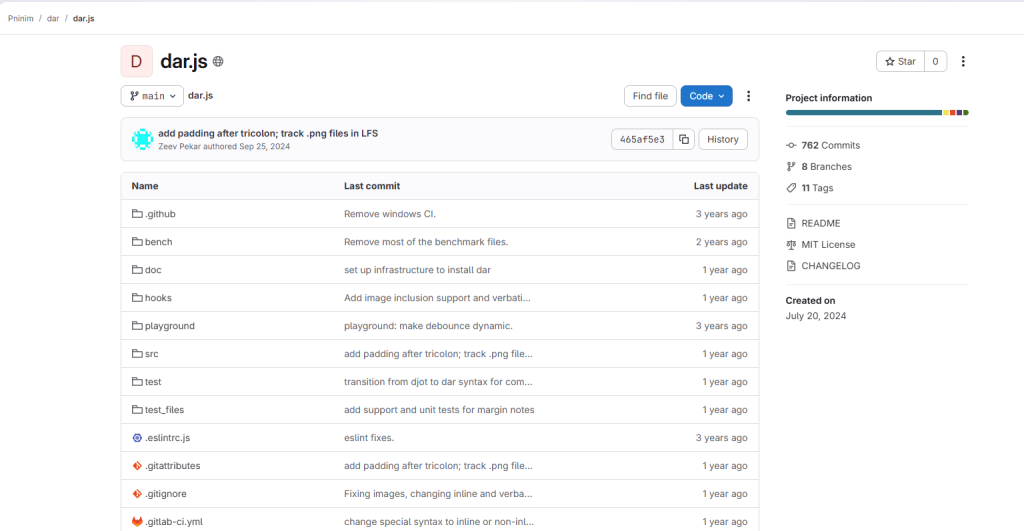This screenshot has height=531, width=1024.
Task: Click the committer avatar image
Action: tap(143, 140)
